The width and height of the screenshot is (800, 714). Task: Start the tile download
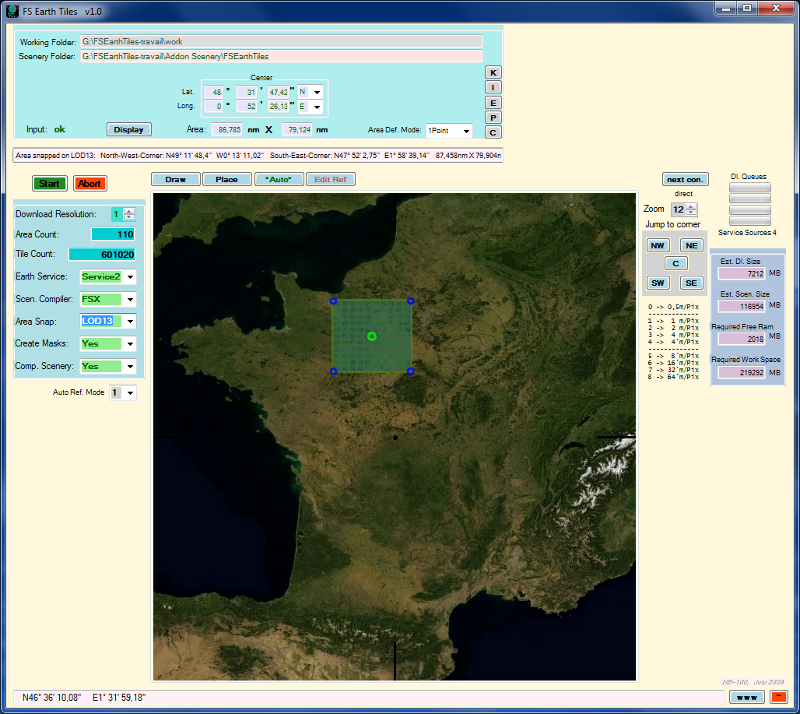coord(49,184)
